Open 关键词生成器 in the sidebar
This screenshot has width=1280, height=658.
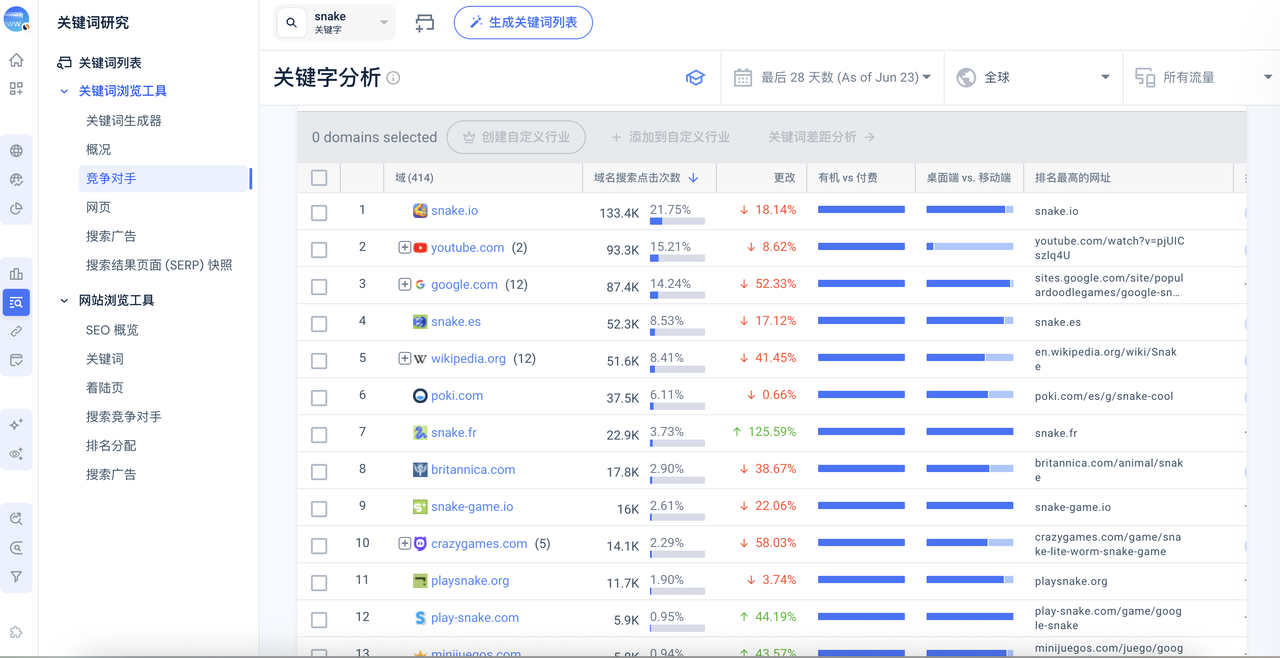[x=124, y=120]
